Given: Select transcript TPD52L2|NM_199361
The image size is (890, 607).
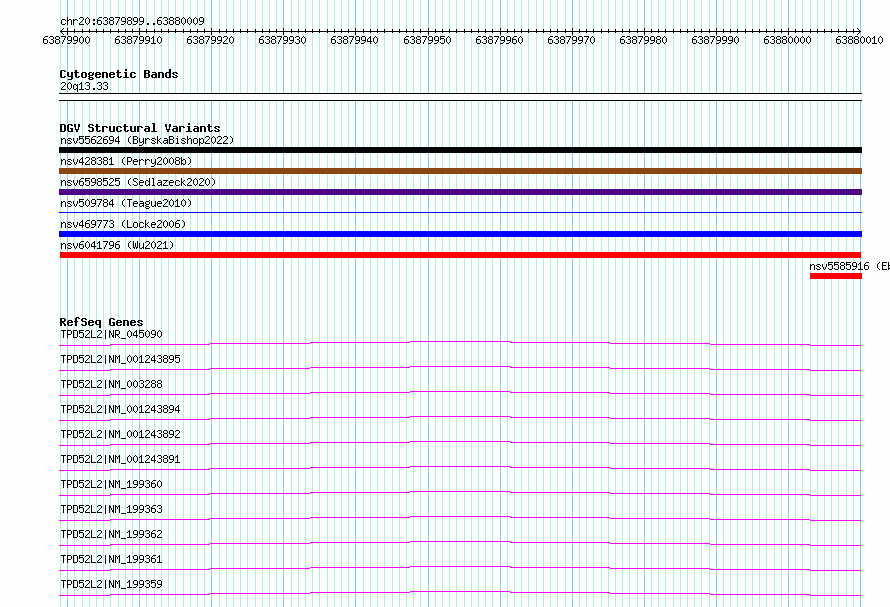Looking at the screenshot, I should 111,559.
